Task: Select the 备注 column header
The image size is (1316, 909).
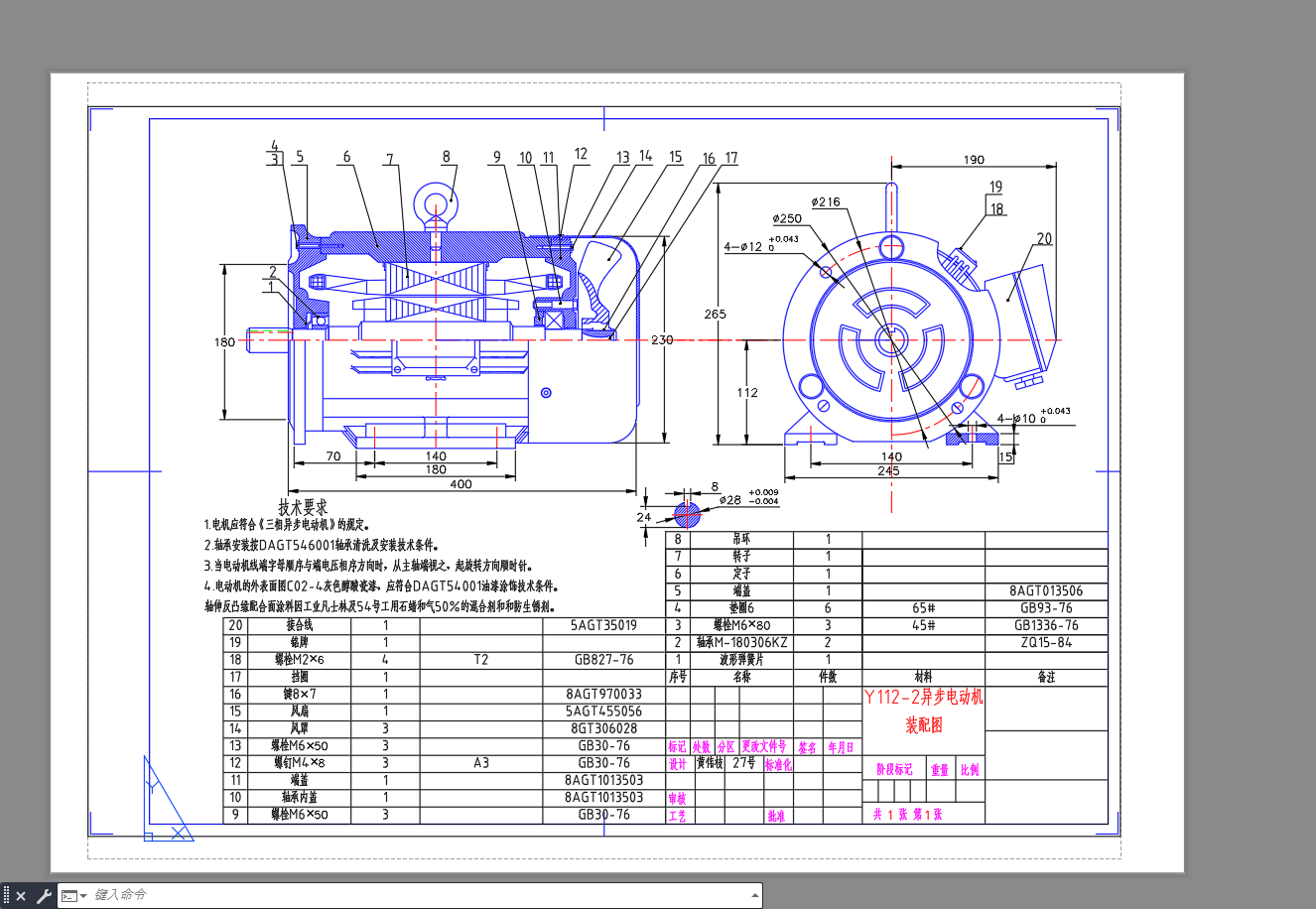Action: 1046,677
